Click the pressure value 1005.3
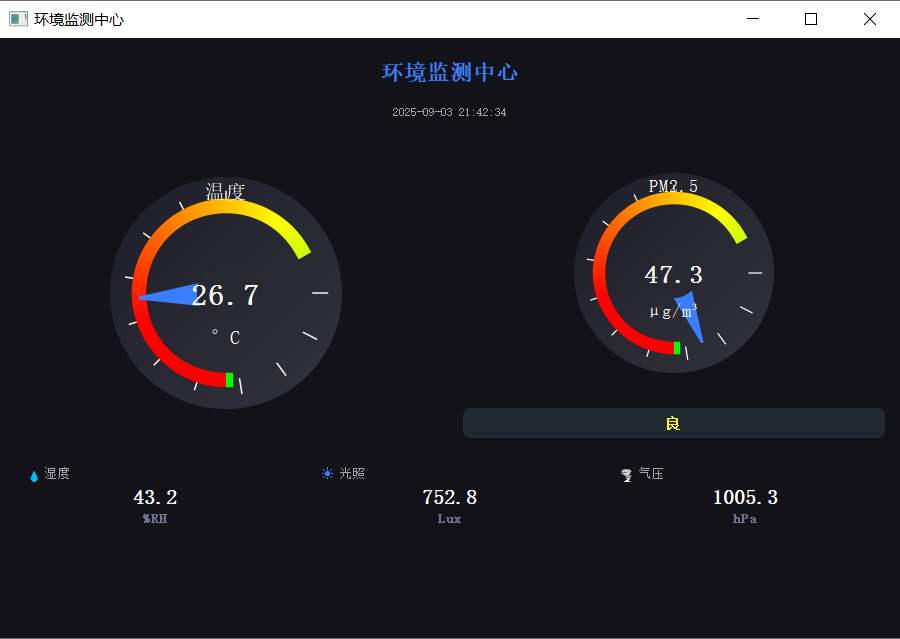Viewport: 900px width, 639px height. pos(745,497)
